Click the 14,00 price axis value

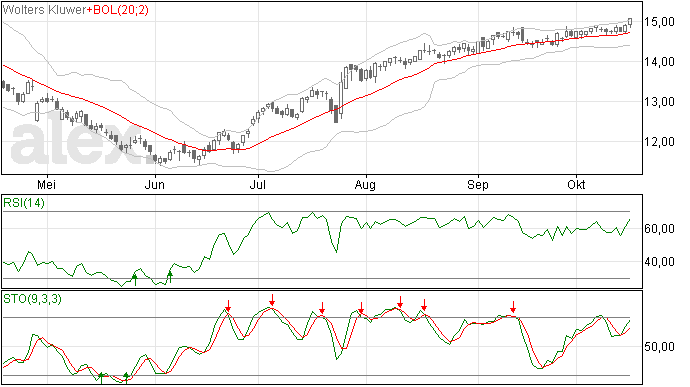click(x=659, y=62)
